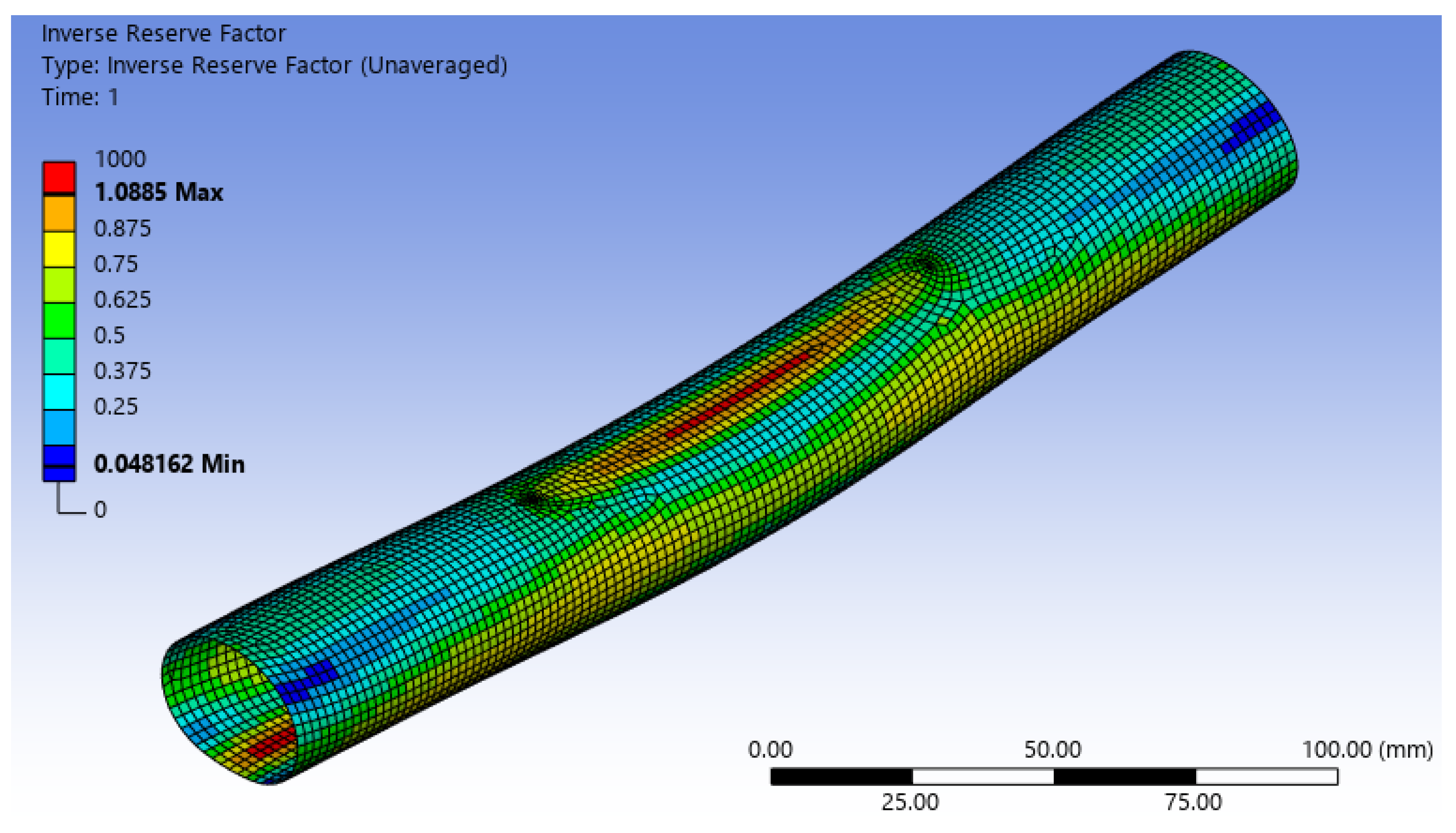Click the 50.00 scale bar label
This screenshot has height=833, width=1456.
1053,749
